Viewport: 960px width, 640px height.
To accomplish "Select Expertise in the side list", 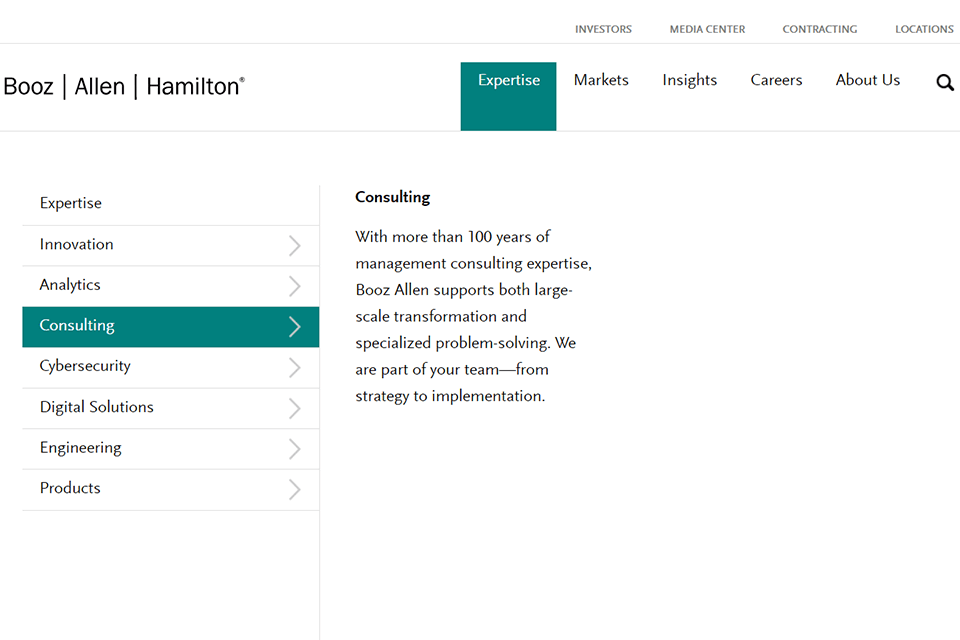I will (171, 205).
